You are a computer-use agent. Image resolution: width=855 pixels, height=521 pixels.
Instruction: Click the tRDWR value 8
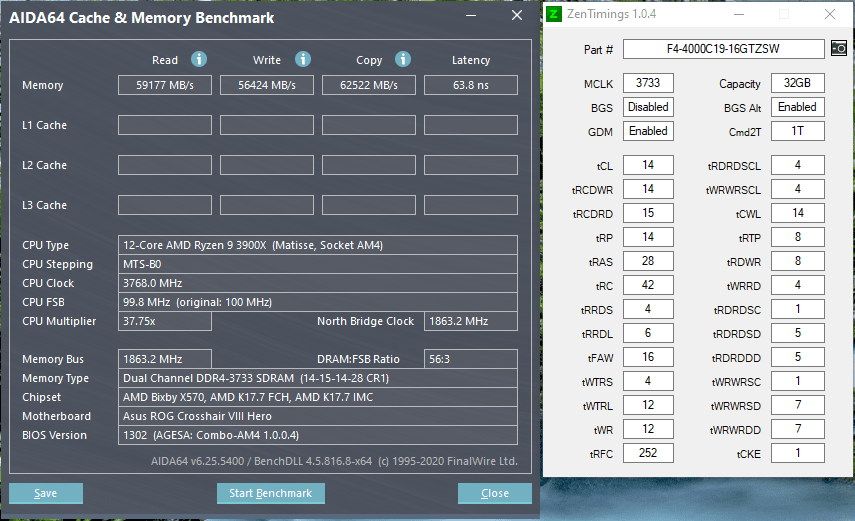798,261
